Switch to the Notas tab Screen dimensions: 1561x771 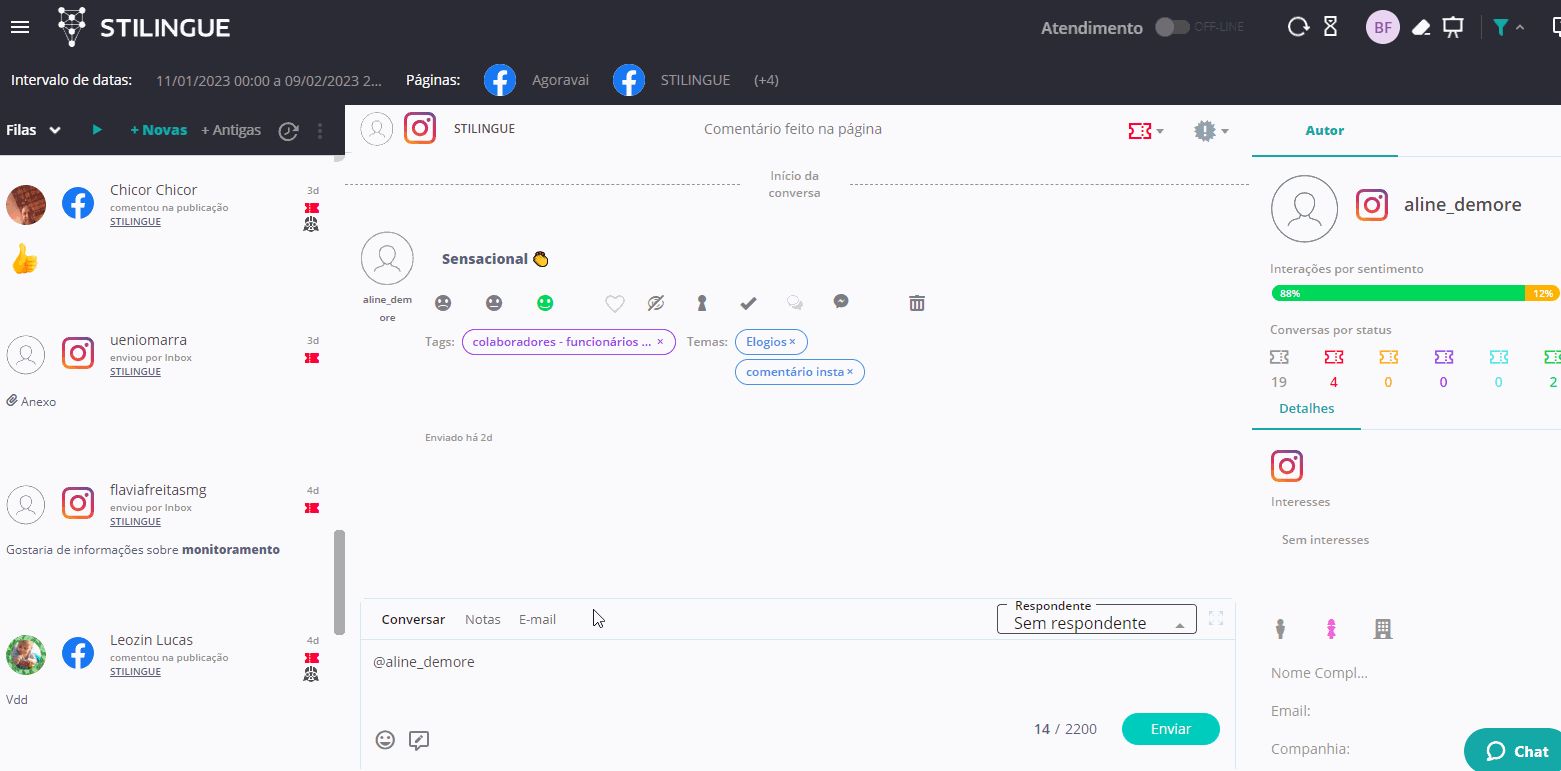(483, 620)
